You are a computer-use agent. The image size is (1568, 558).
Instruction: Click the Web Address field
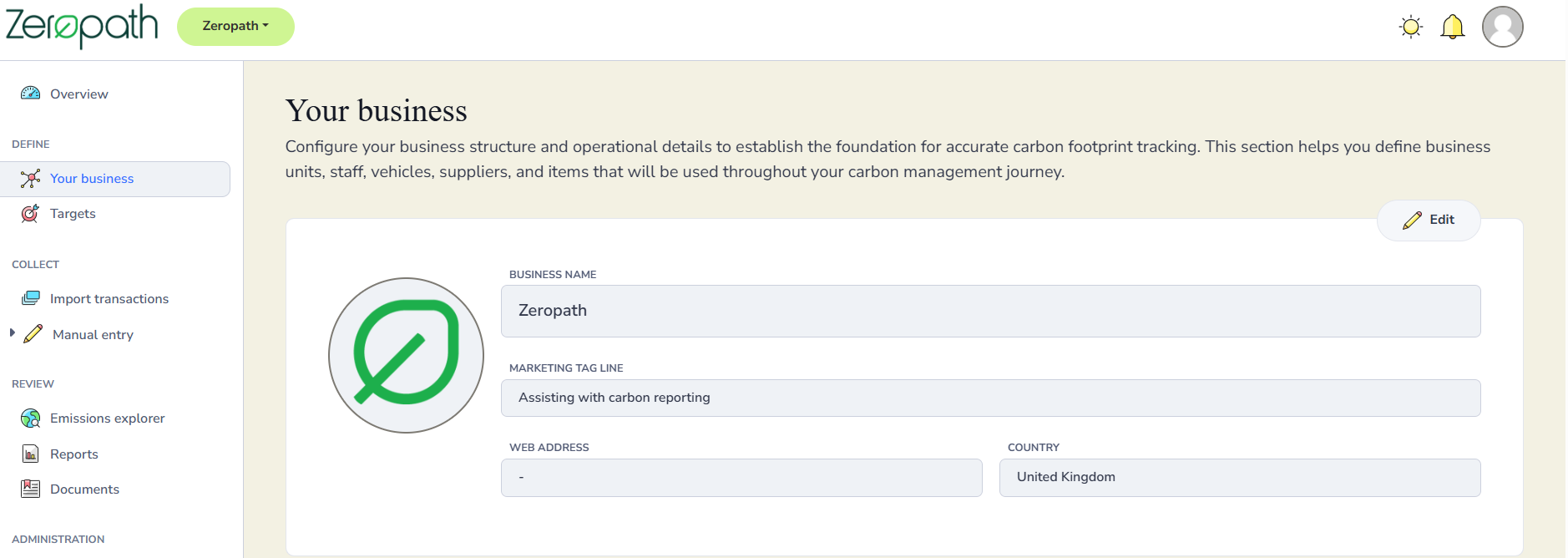(741, 477)
